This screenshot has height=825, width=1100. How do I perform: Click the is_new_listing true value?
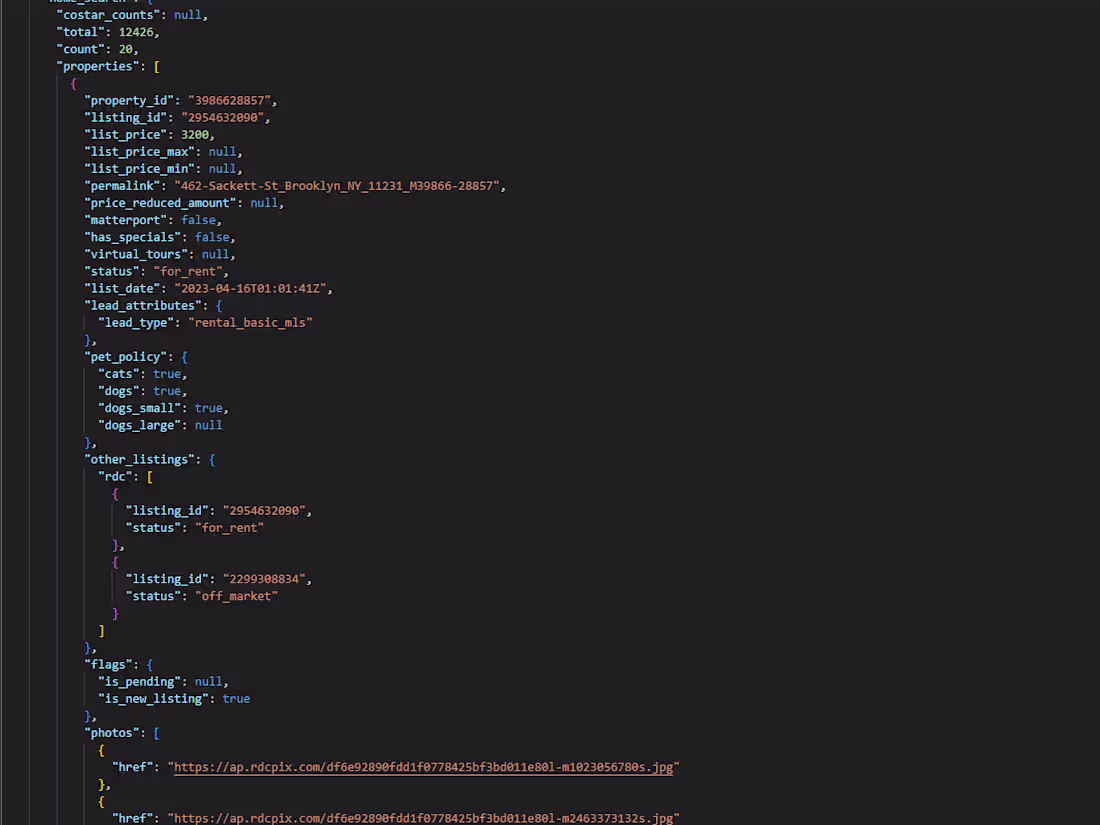click(x=236, y=698)
